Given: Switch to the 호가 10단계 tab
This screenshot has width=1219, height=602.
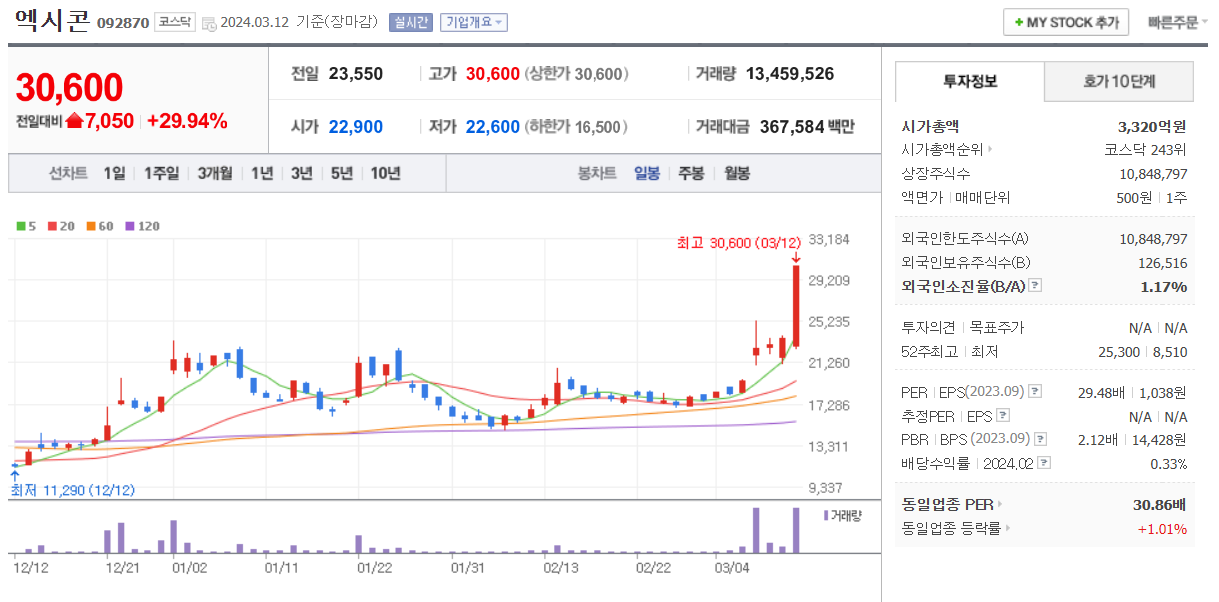Looking at the screenshot, I should pos(1118,81).
